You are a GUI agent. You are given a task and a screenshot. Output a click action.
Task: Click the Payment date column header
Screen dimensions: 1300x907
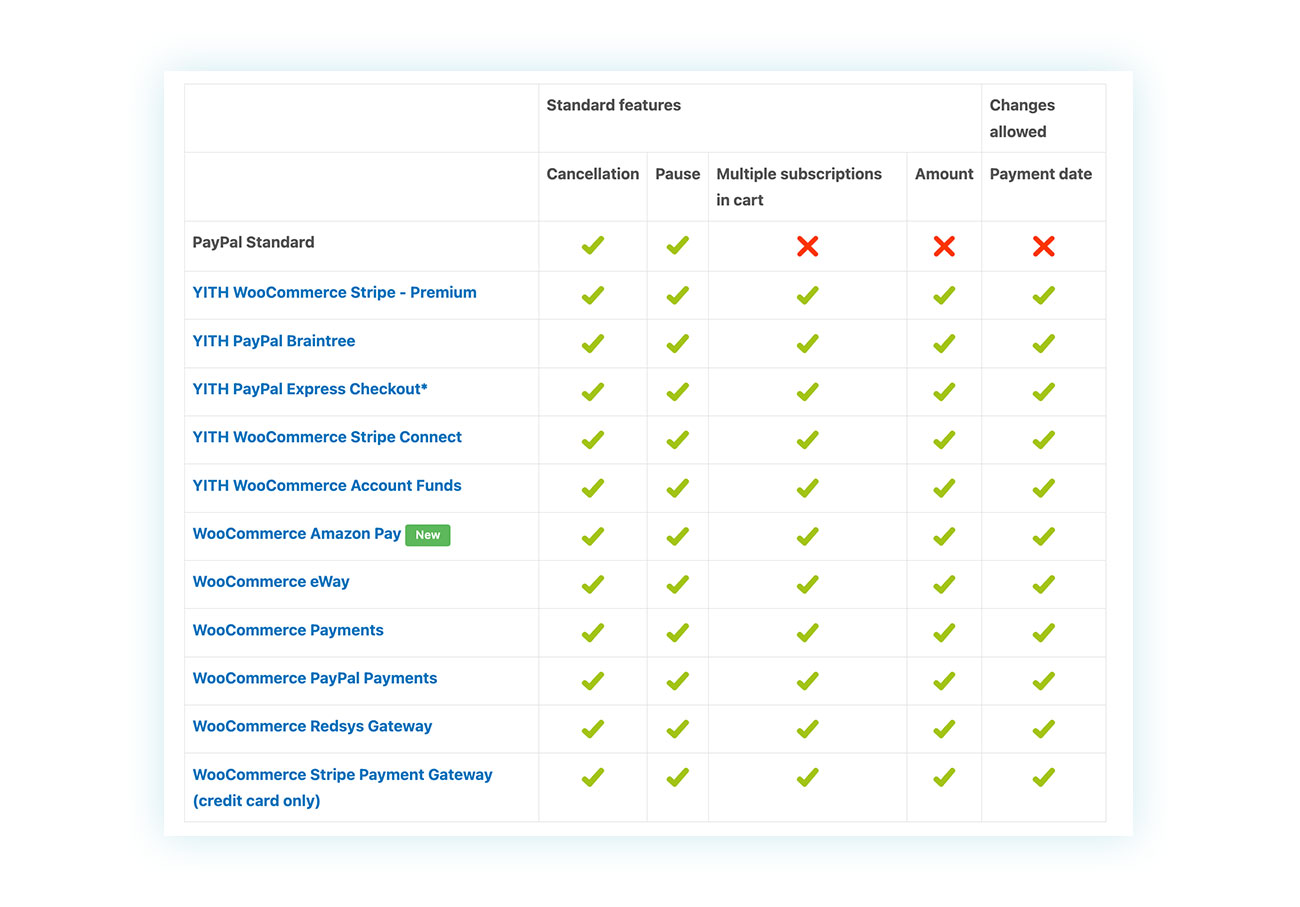pos(1041,174)
